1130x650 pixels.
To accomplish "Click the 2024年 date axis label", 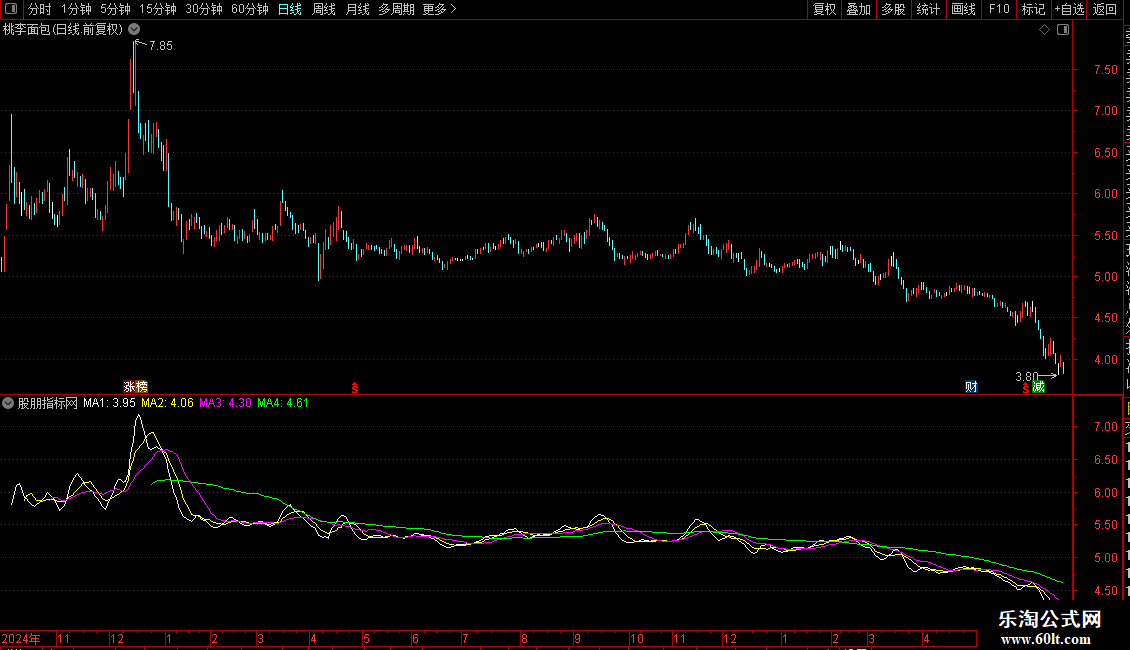I will 21,638.
